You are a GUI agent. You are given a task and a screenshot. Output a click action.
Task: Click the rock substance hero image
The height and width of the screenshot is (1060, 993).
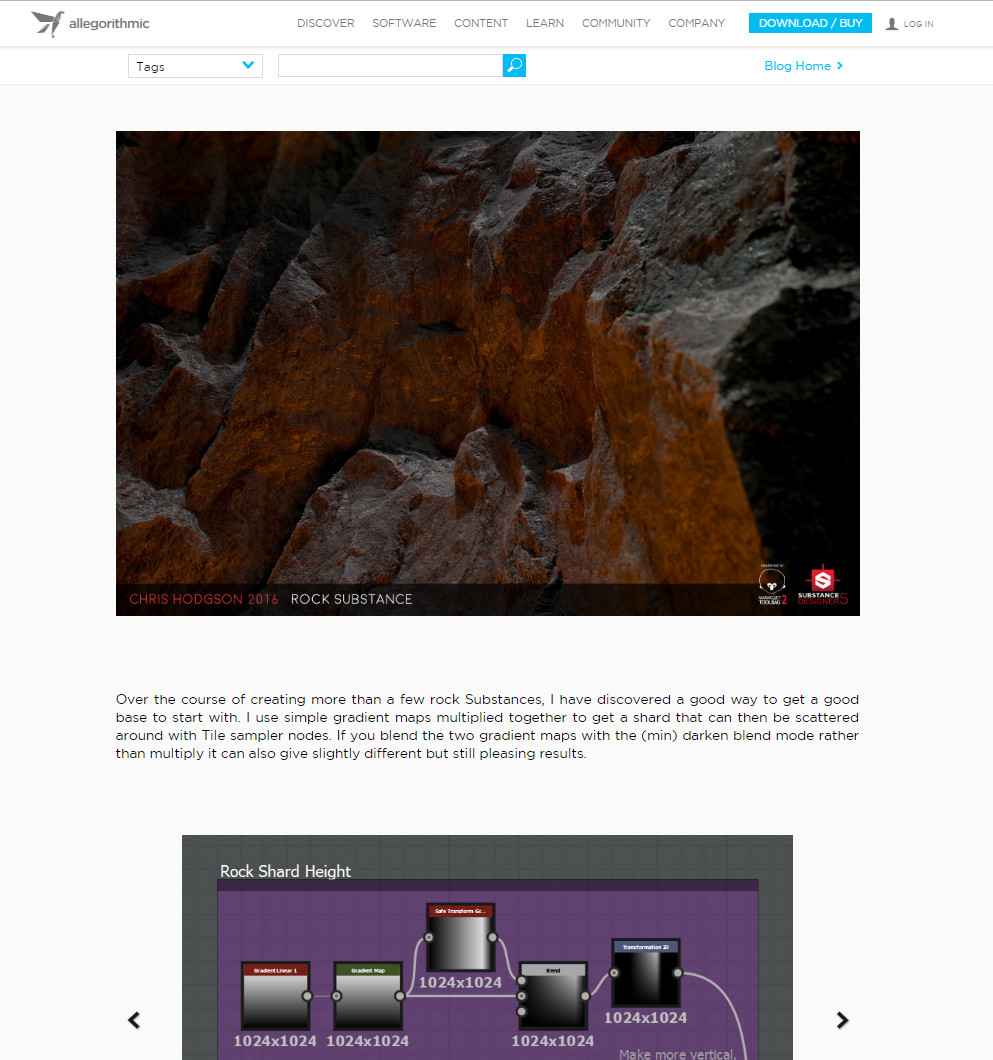(x=488, y=373)
